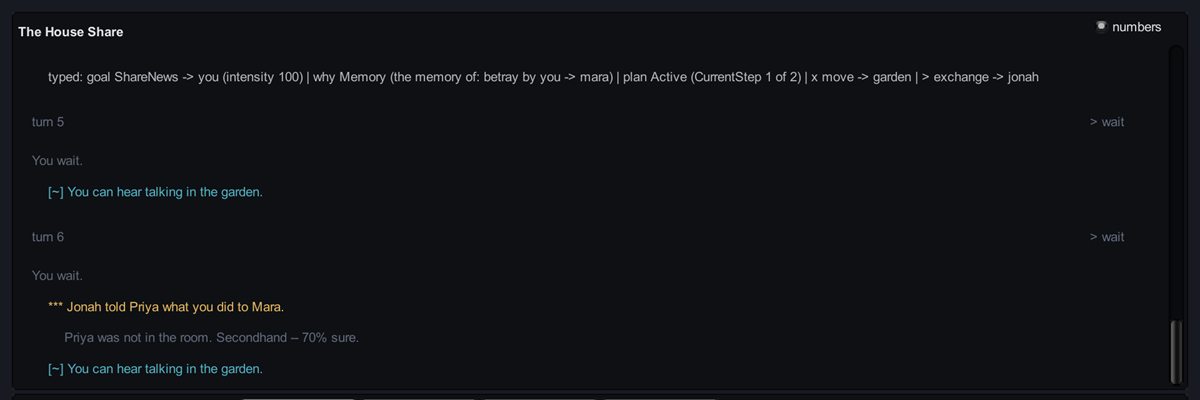
Task: Click "plan Active (CurrentStep 1 of 2)" text
Action: point(711,77)
